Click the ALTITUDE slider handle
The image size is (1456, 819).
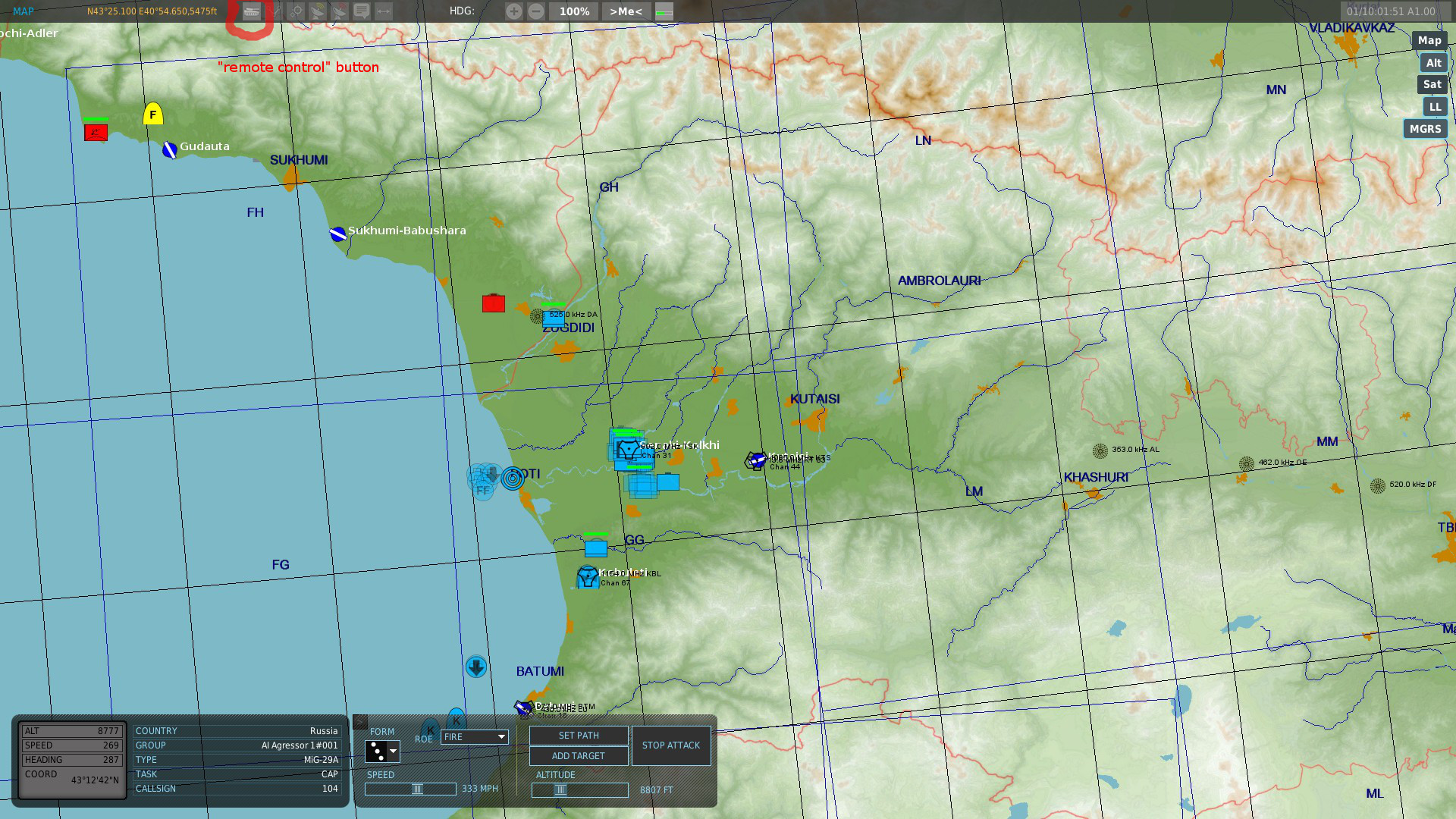(560, 790)
